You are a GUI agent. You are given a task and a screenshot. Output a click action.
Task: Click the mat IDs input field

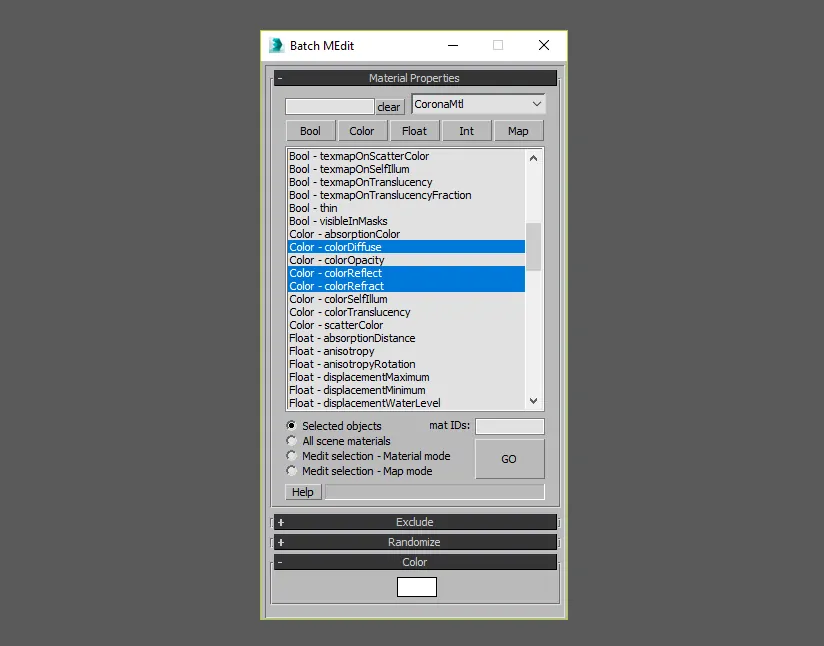(x=510, y=426)
